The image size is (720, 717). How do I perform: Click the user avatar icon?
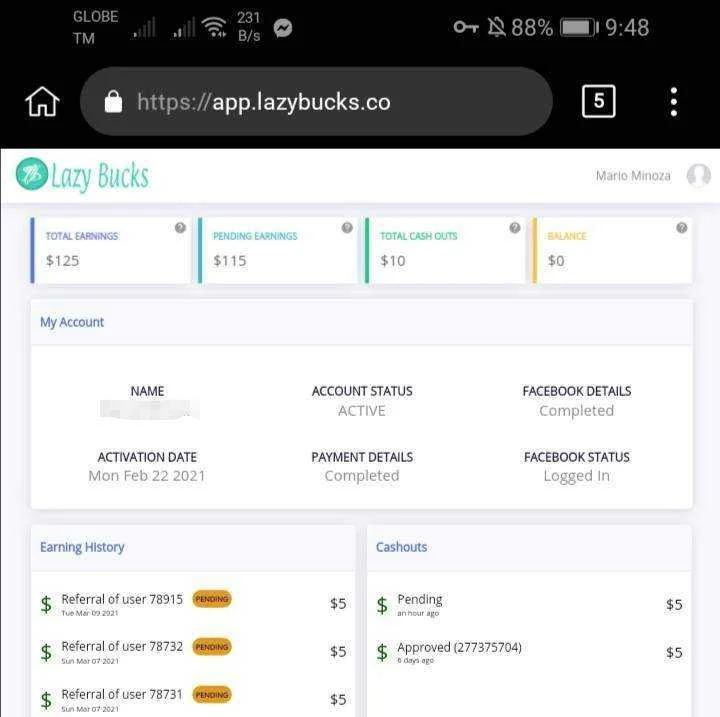coord(698,175)
